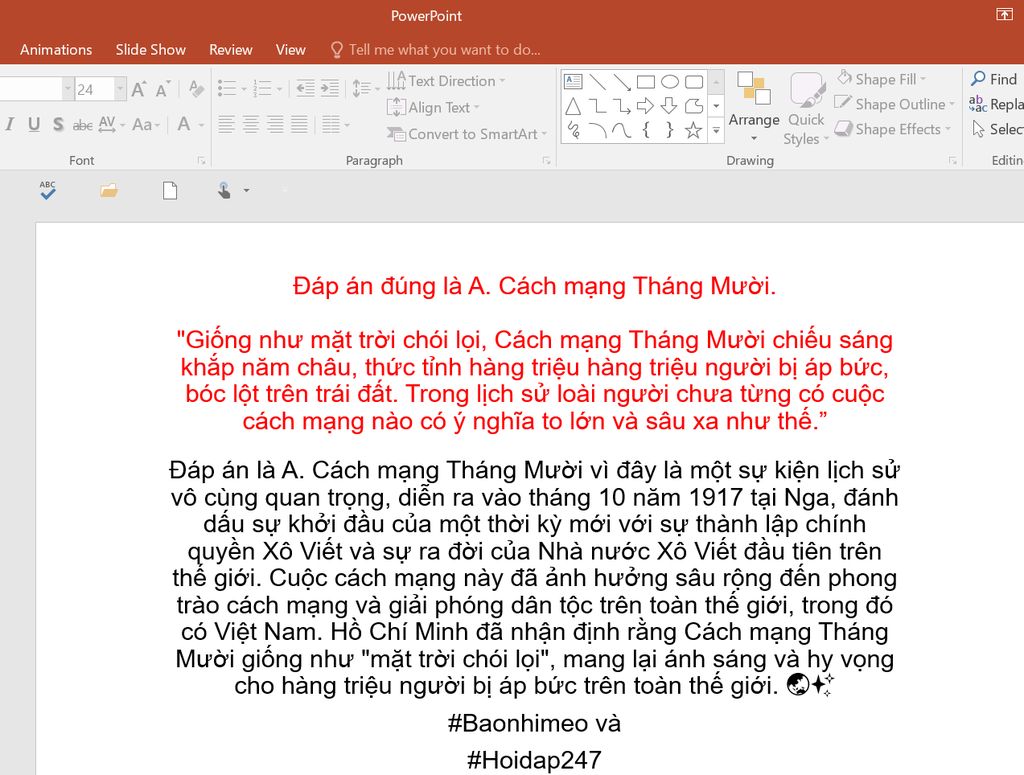This screenshot has width=1024, height=775.
Task: Open font size dropdown showing 24
Action: (120, 89)
